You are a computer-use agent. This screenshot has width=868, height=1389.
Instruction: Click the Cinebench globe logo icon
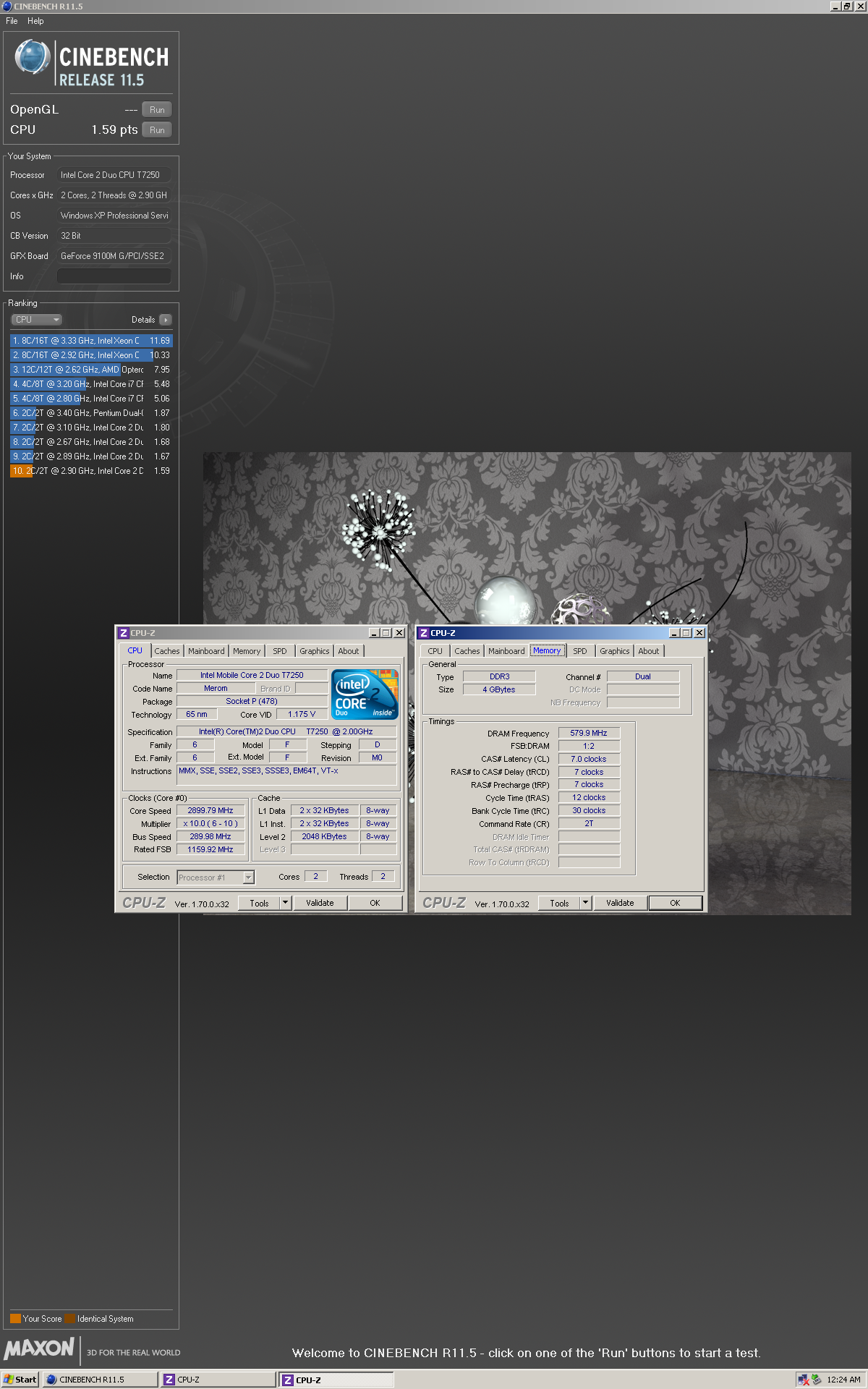(32, 57)
